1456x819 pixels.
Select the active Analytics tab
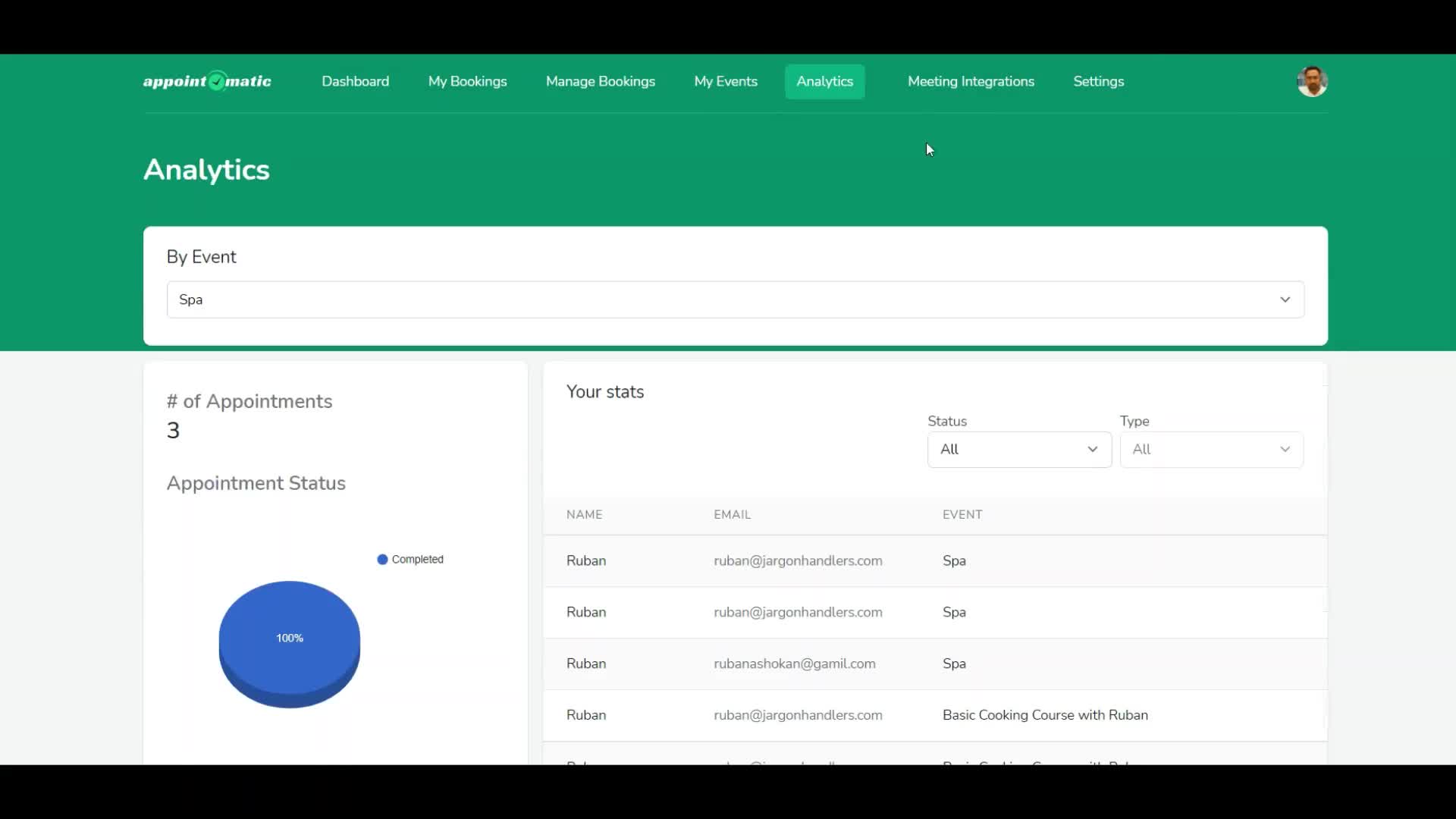tap(824, 81)
